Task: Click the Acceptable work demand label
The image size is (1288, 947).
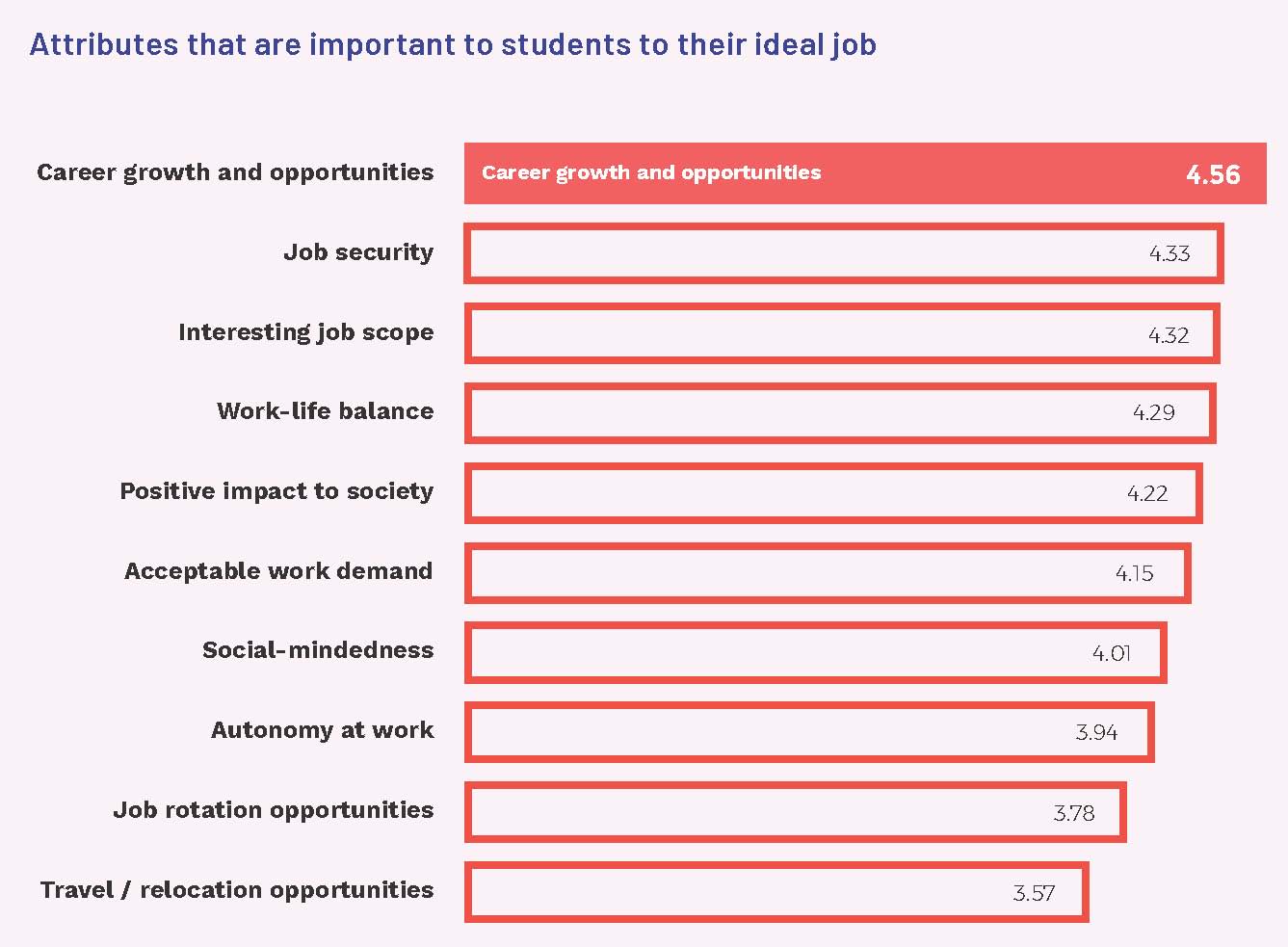Action: (278, 571)
